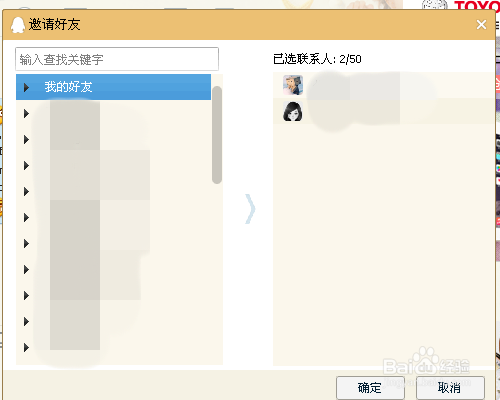Screen dimensions: 500x400
Task: Select the 我的好友 group row
Action: (113, 87)
